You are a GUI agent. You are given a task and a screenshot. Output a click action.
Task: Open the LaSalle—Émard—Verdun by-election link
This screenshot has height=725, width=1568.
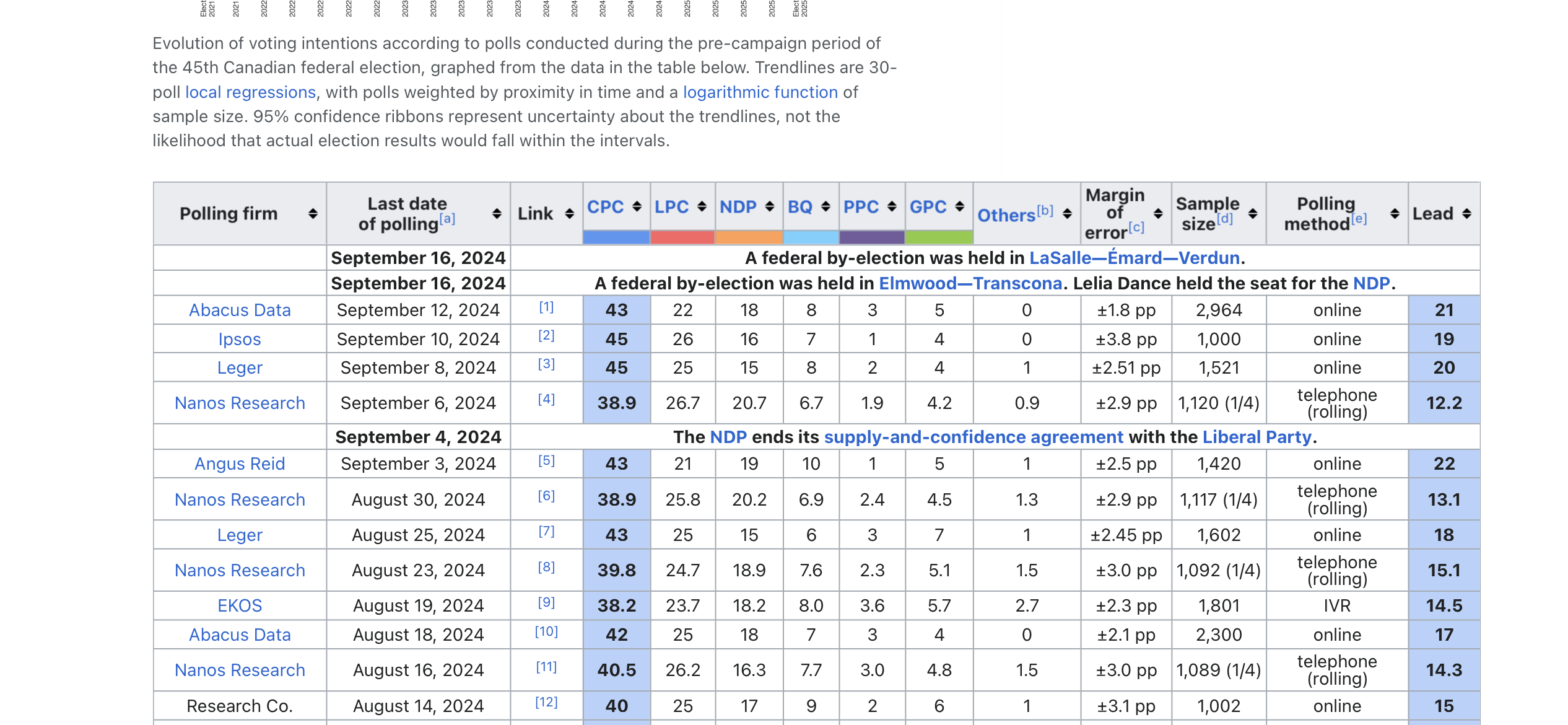(1134, 258)
